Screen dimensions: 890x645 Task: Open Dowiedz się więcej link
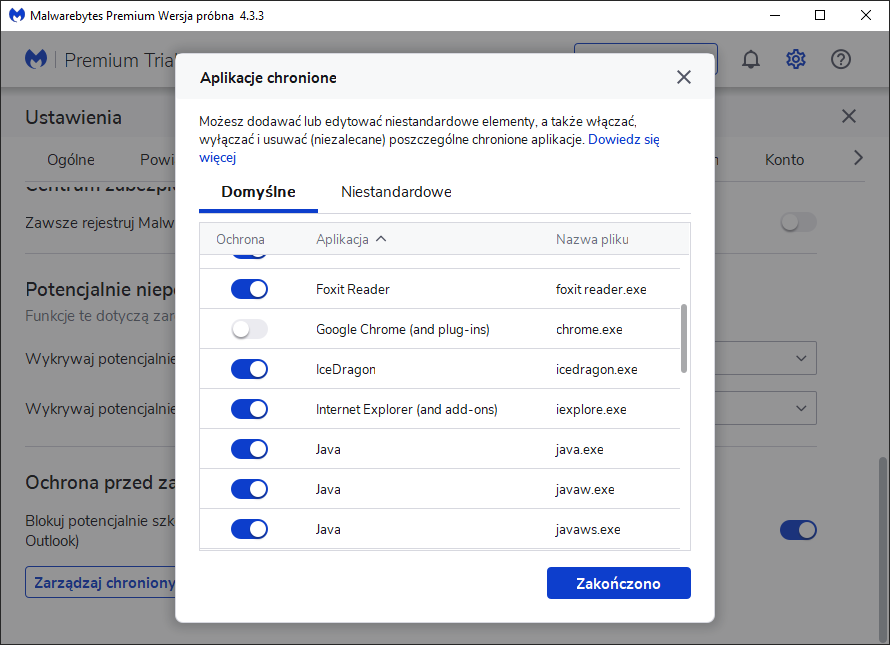click(624, 140)
